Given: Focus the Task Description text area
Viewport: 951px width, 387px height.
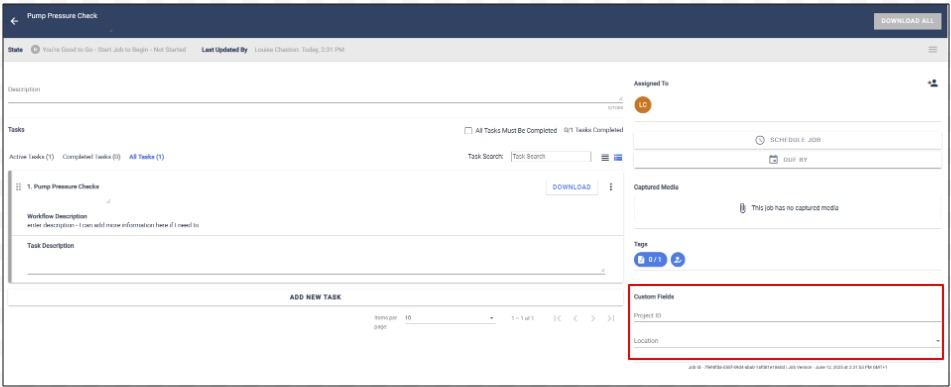Looking at the screenshot, I should click(x=315, y=263).
